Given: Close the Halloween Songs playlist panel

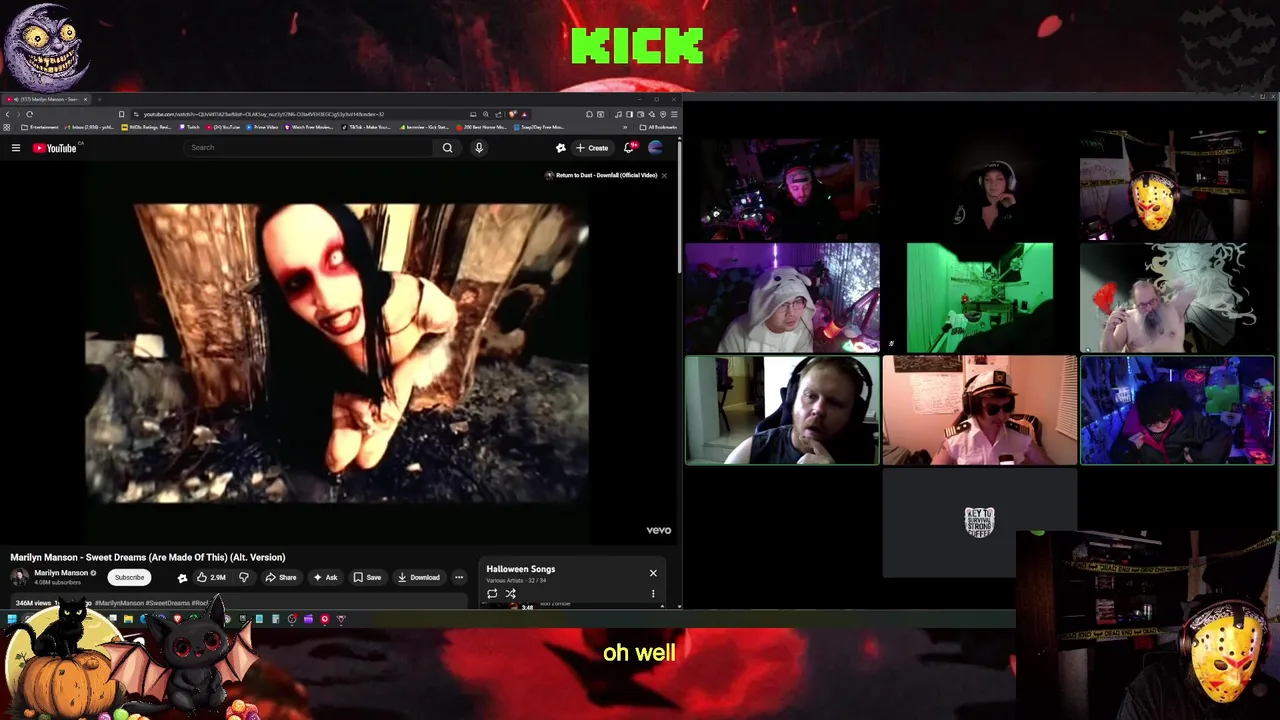Looking at the screenshot, I should (653, 573).
